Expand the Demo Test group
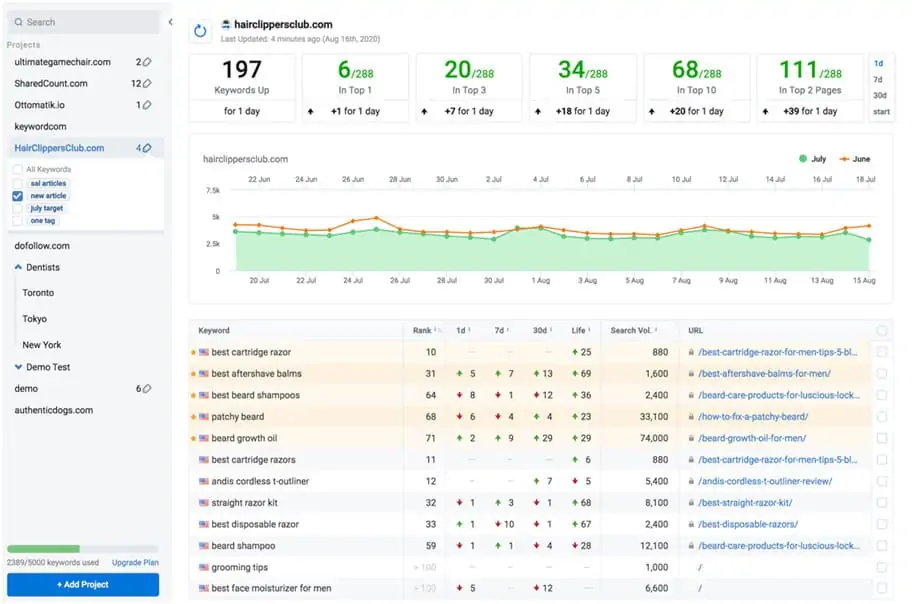The height and width of the screenshot is (604, 912). (x=19, y=367)
